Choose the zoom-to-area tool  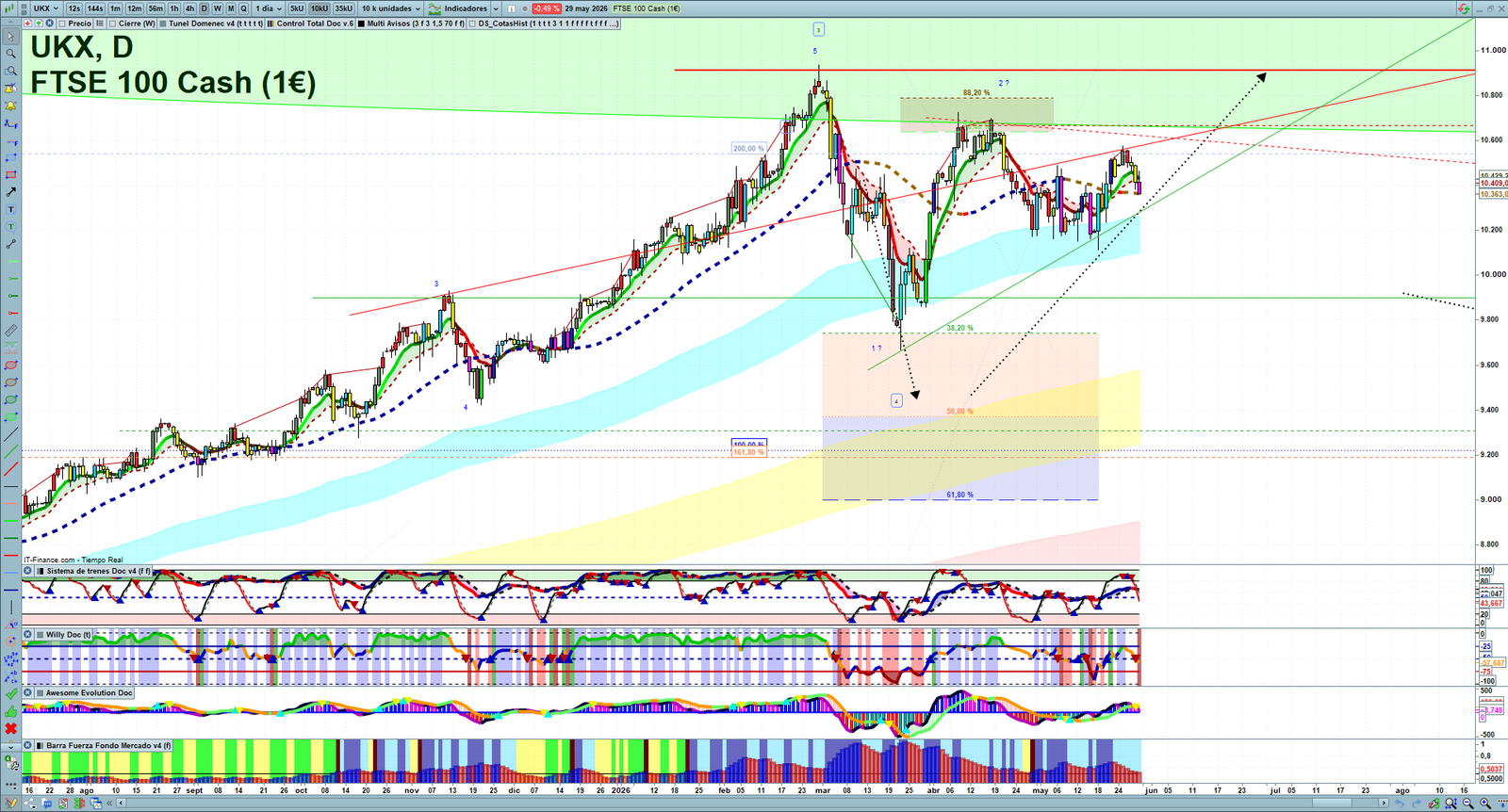coord(10,71)
